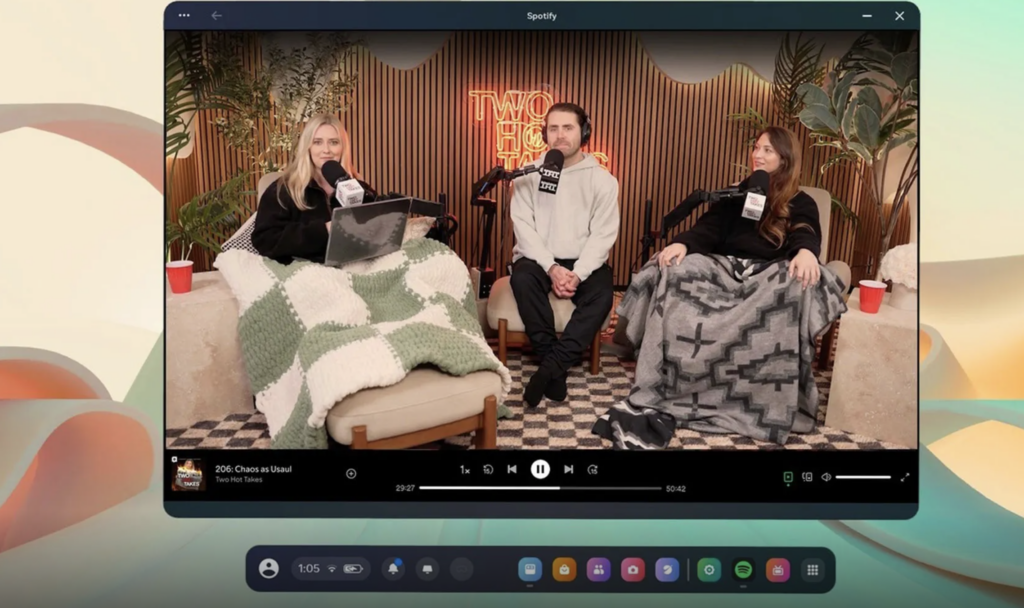This screenshot has width=1024, height=608.
Task: Open the quick settings status showing 1:05
Action: click(x=330, y=569)
